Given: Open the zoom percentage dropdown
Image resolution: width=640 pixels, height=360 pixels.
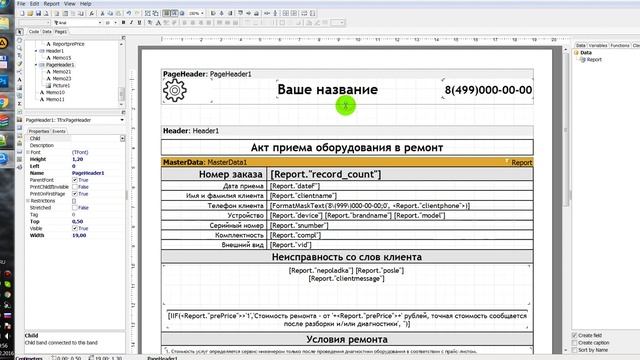Looking at the screenshot, I should pos(202,13).
